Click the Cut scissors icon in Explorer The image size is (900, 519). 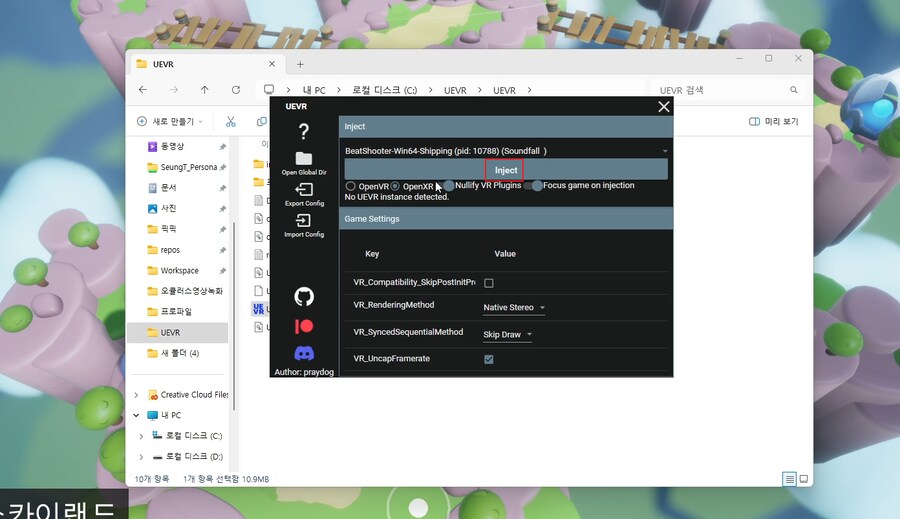[231, 121]
